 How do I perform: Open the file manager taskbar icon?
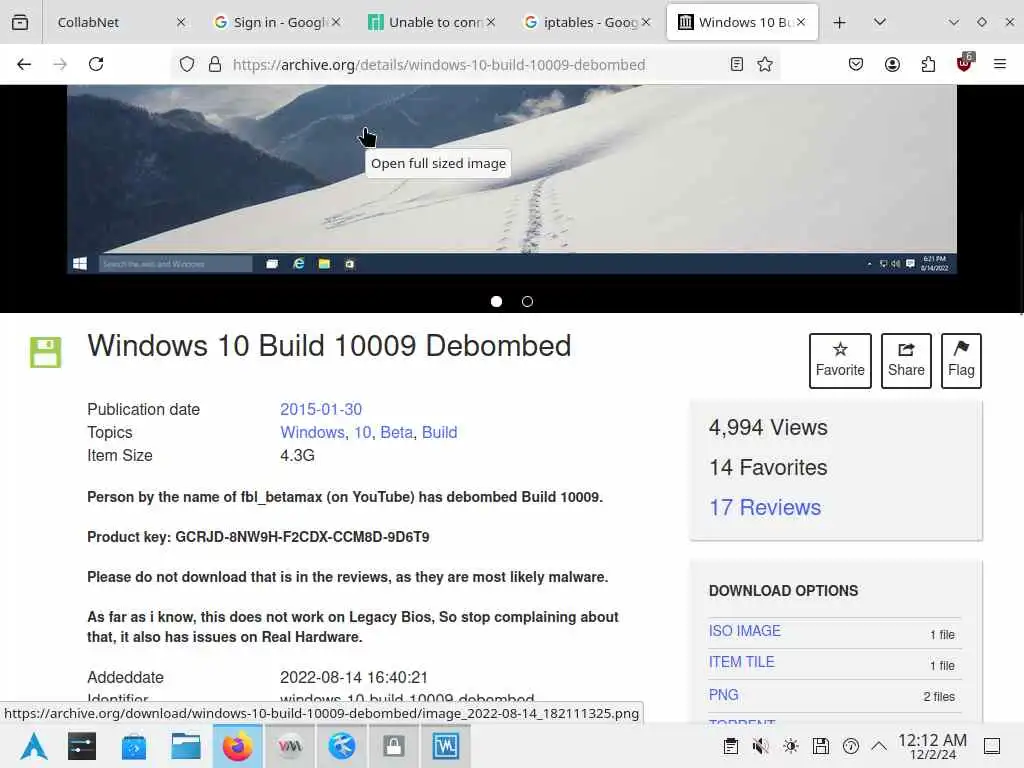point(185,746)
